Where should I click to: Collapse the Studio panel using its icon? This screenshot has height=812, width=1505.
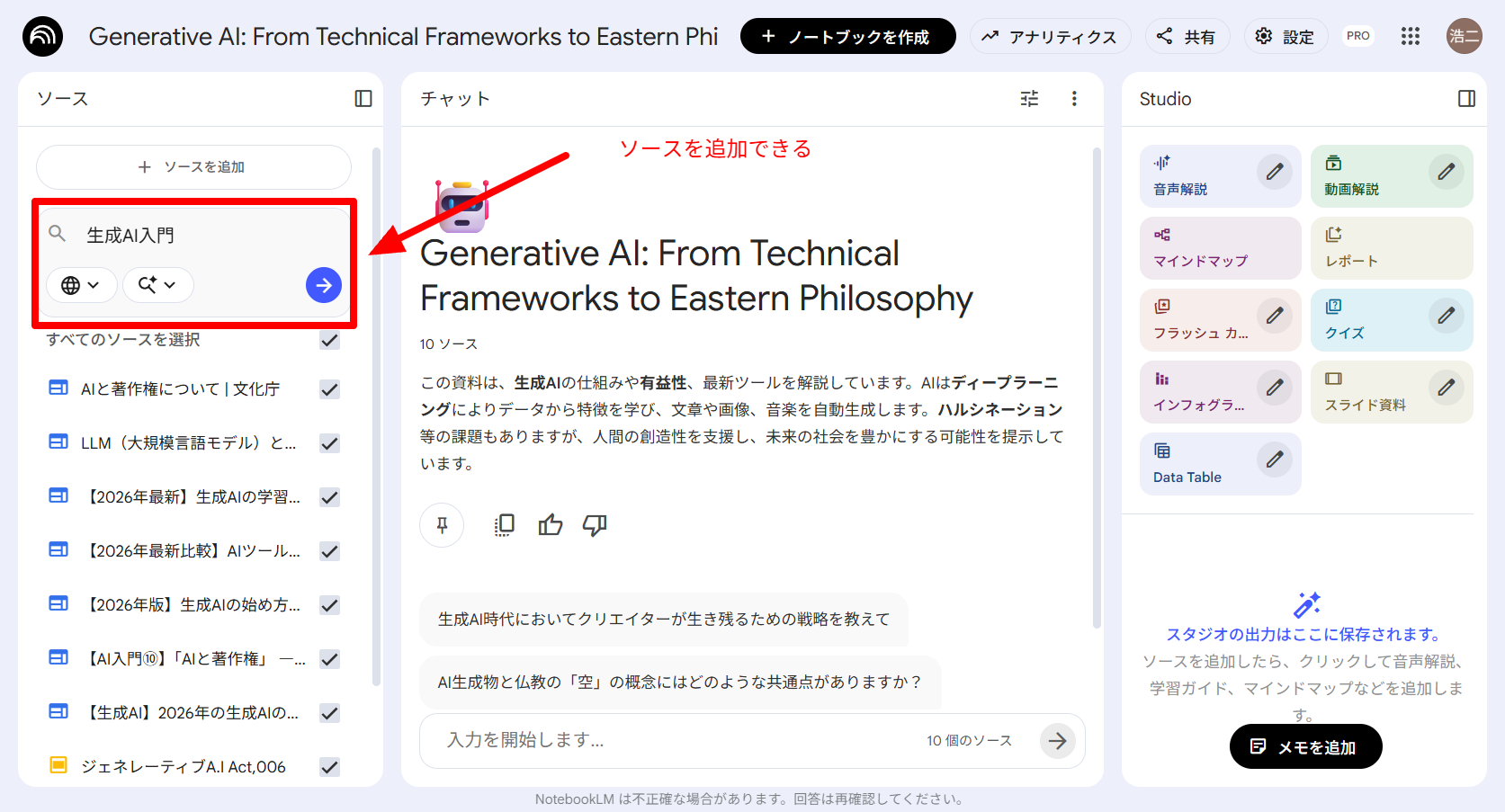1466,99
